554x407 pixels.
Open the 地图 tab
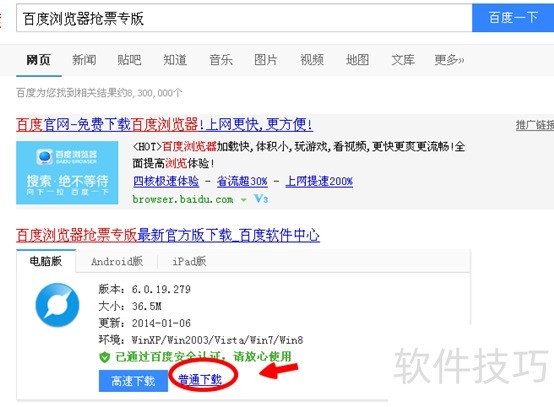click(357, 60)
